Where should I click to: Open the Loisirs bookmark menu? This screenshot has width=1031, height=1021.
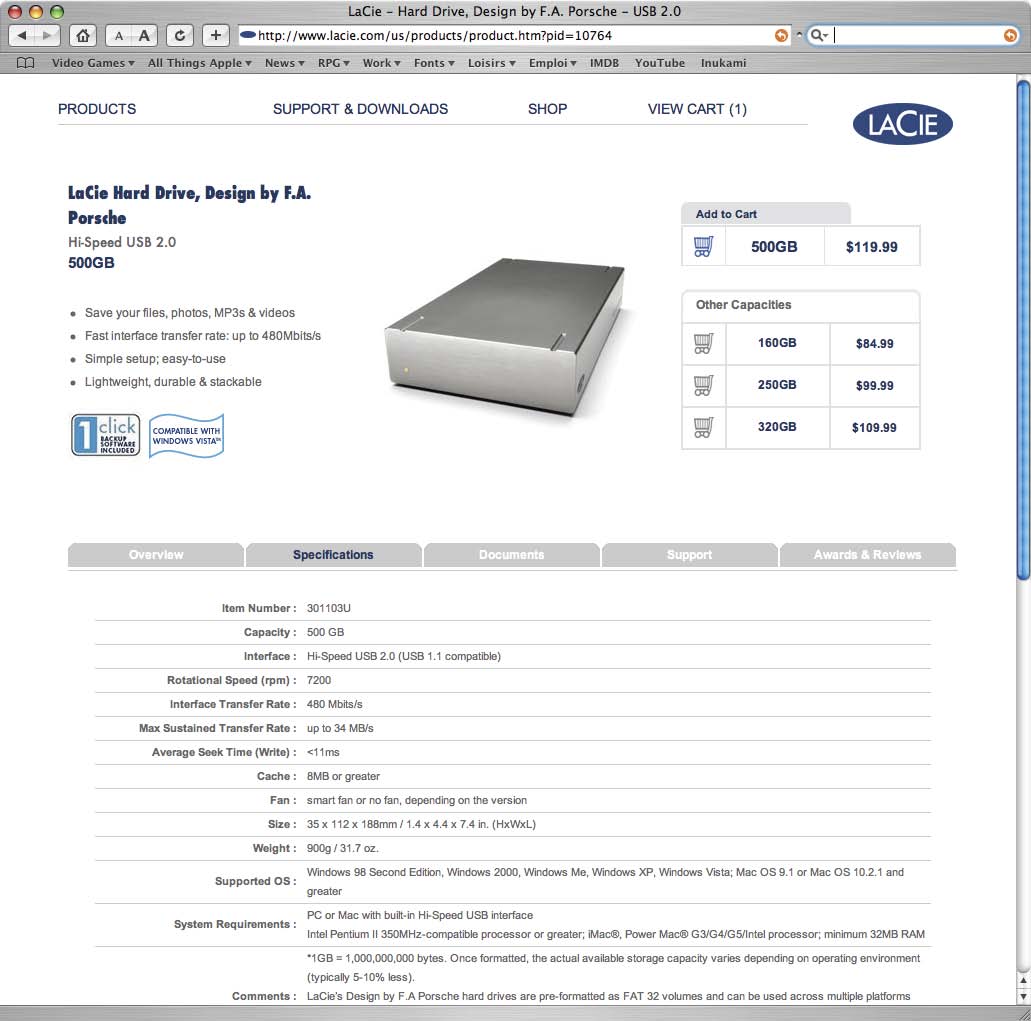[491, 63]
